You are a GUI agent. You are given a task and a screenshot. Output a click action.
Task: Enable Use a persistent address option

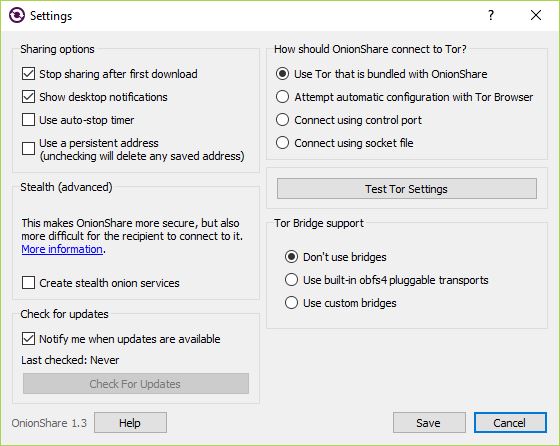coord(28,148)
